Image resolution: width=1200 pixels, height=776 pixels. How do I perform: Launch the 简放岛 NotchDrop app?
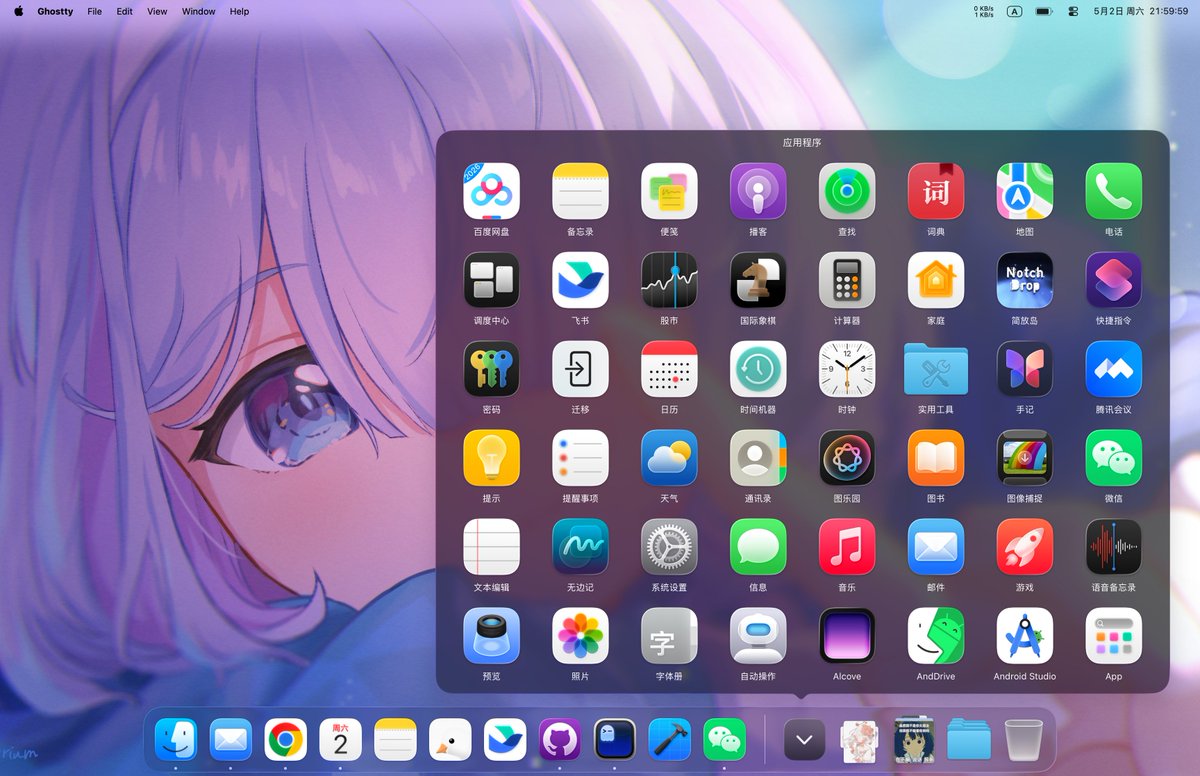pos(1025,280)
